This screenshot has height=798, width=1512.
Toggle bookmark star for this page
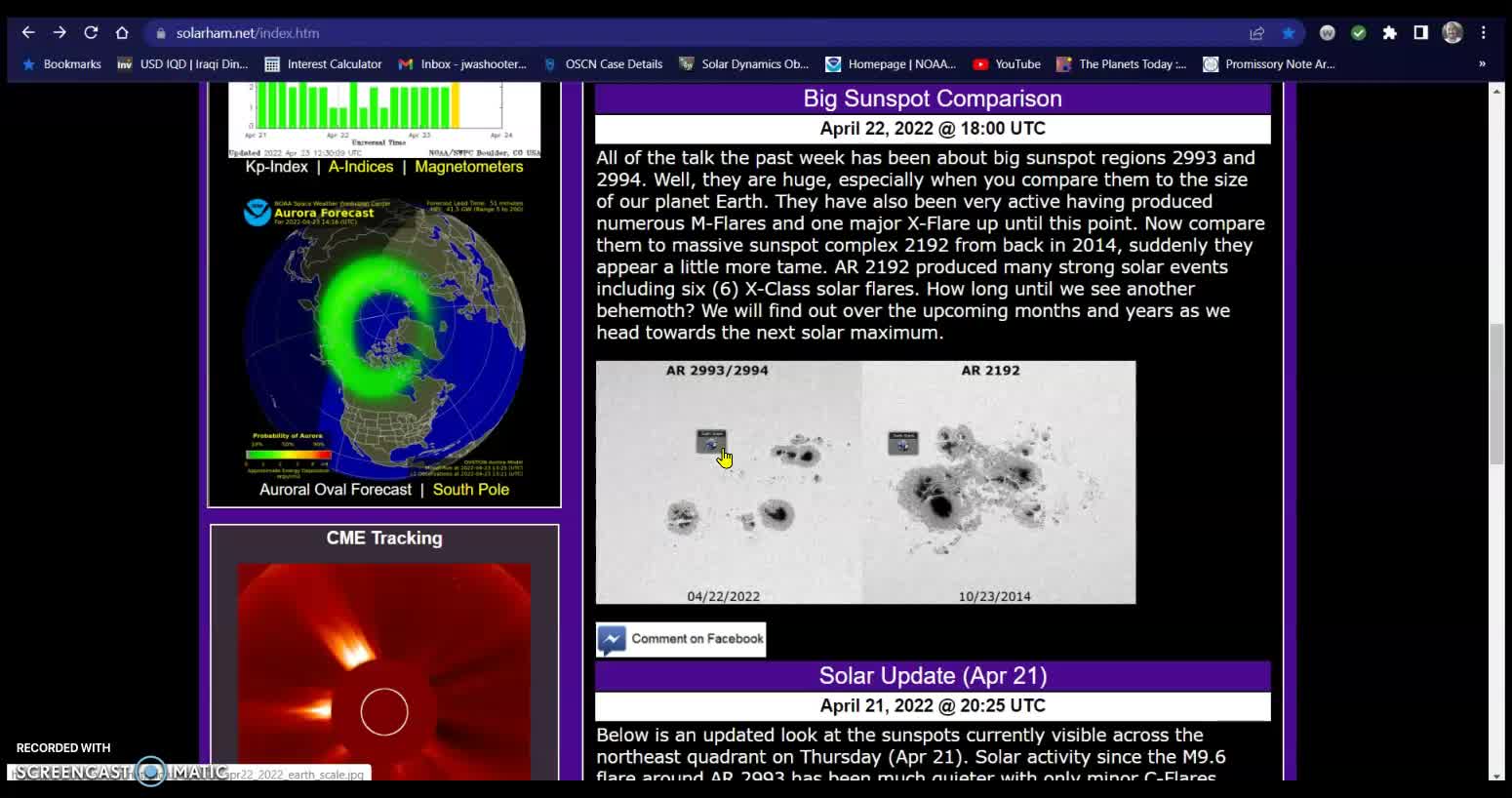click(x=1288, y=33)
